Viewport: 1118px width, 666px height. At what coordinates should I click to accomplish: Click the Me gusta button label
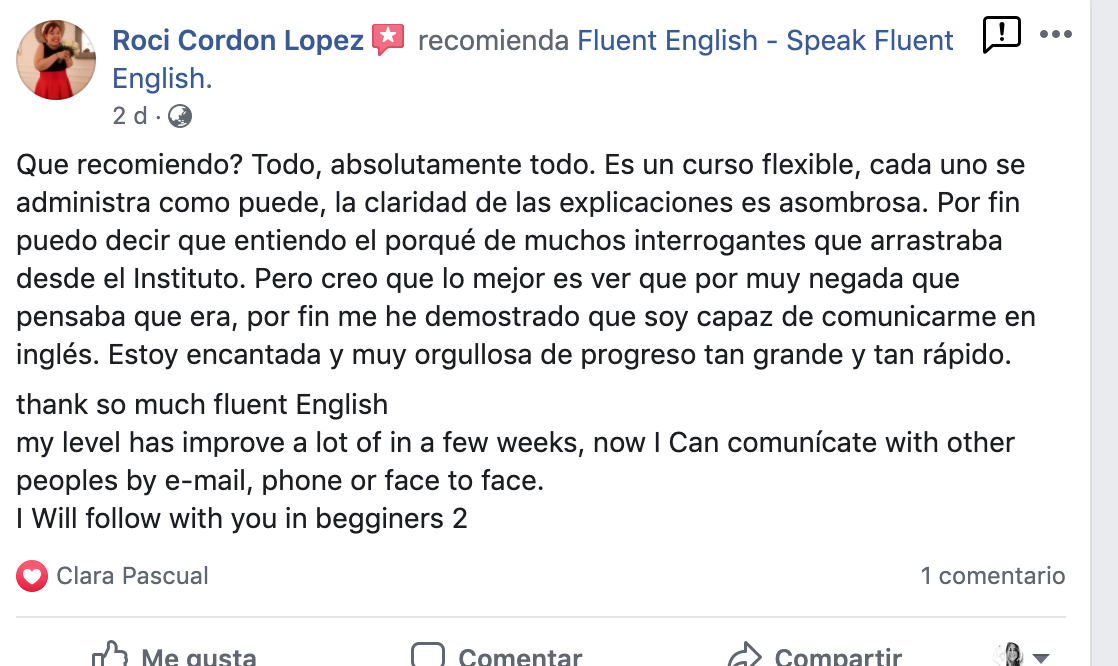point(199,656)
